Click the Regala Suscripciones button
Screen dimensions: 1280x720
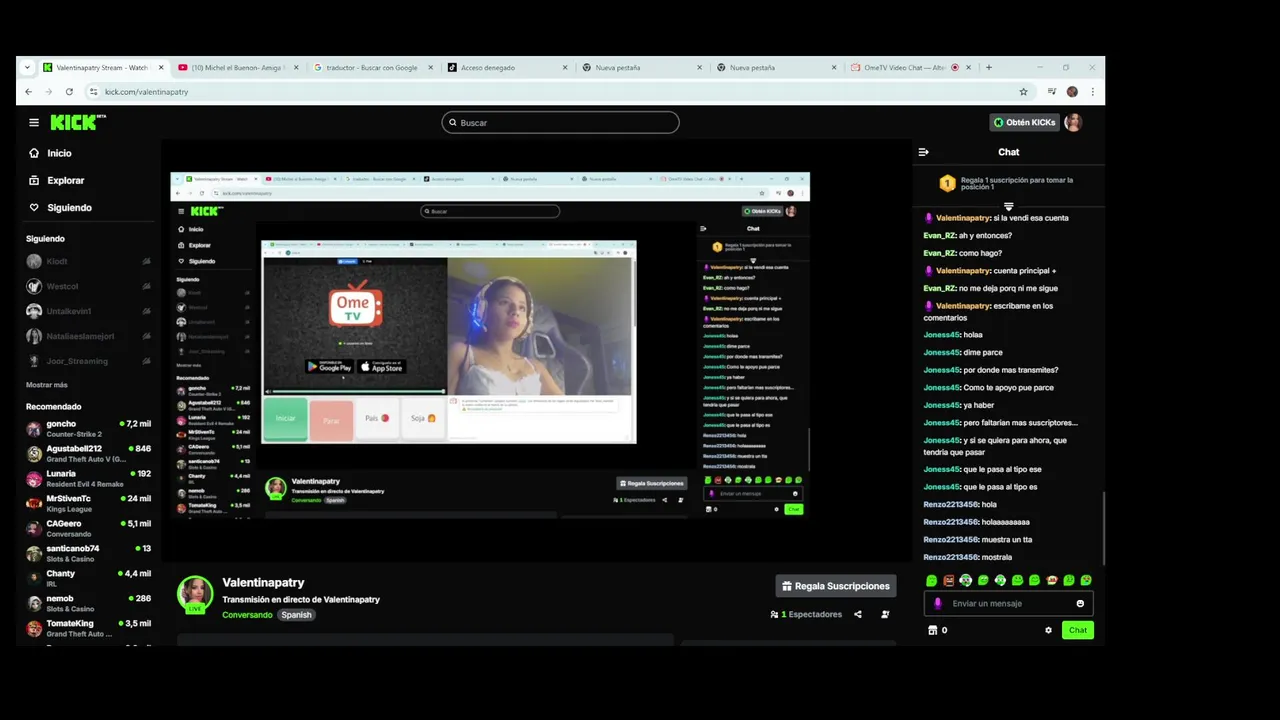(x=836, y=586)
